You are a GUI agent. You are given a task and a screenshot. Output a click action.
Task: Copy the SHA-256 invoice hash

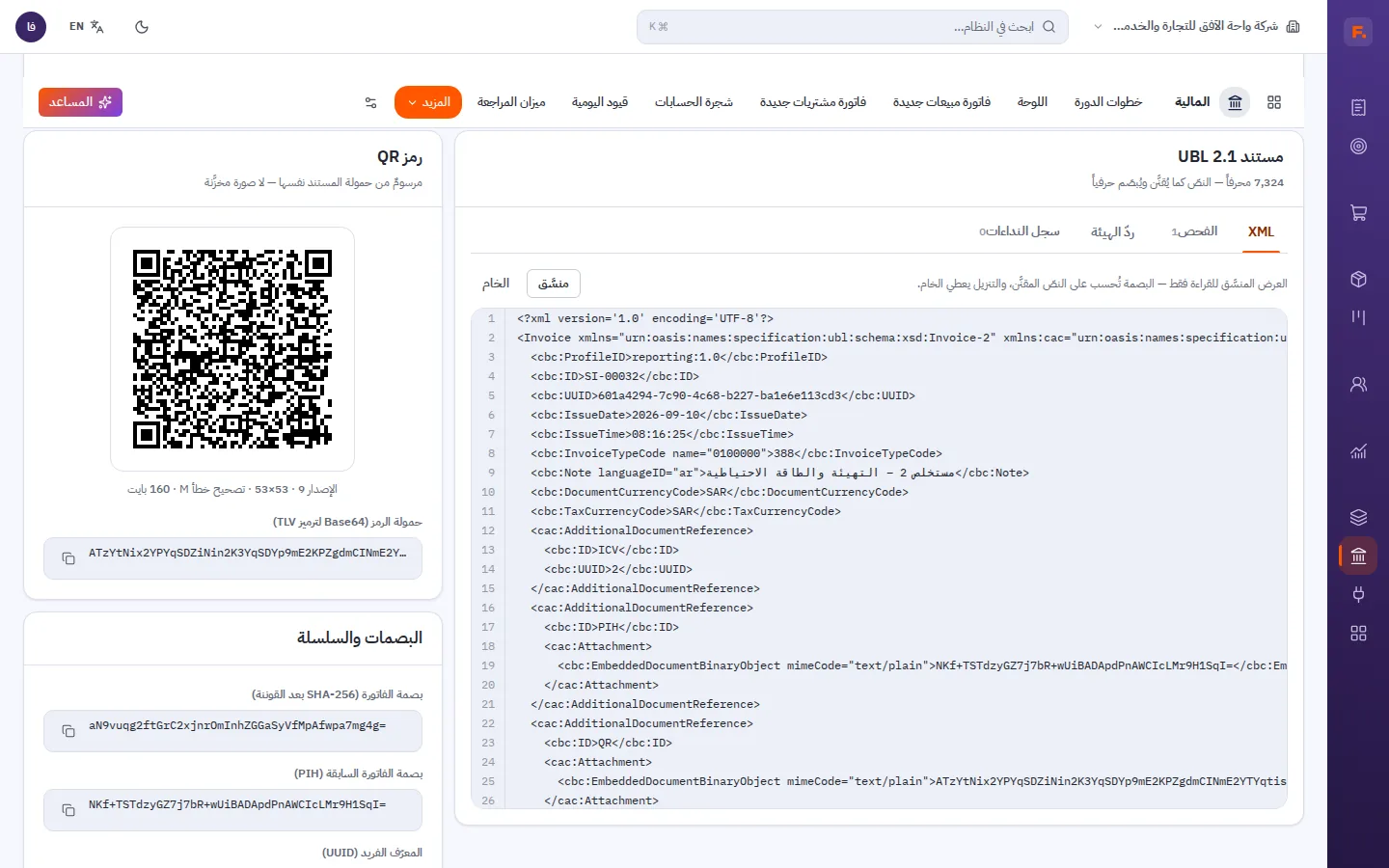point(68,731)
